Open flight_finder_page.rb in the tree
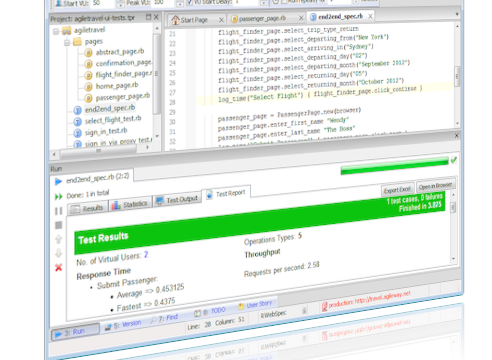The height and width of the screenshot is (360, 492). point(124,74)
